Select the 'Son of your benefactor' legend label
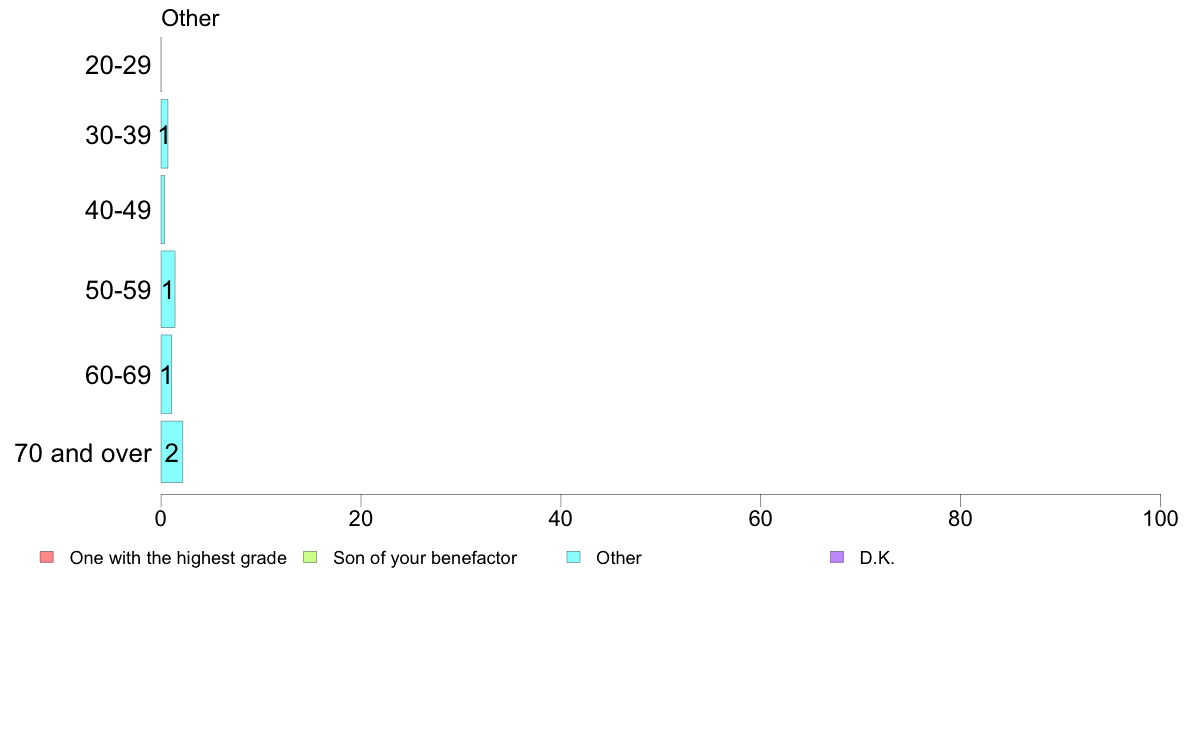Viewport: 1188px width, 736px height. click(x=425, y=558)
